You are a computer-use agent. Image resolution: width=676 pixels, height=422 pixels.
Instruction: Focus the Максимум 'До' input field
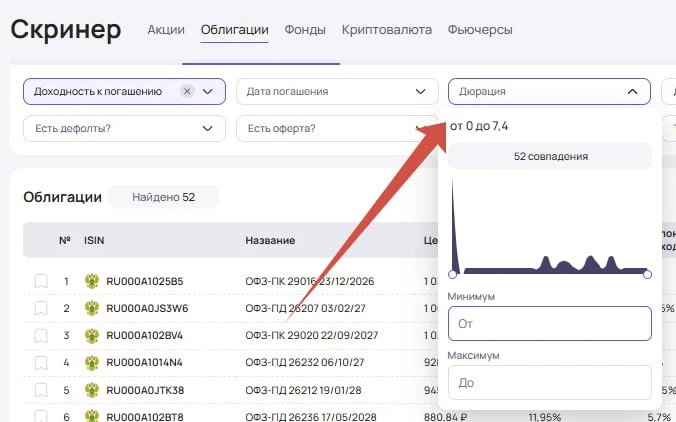(550, 383)
